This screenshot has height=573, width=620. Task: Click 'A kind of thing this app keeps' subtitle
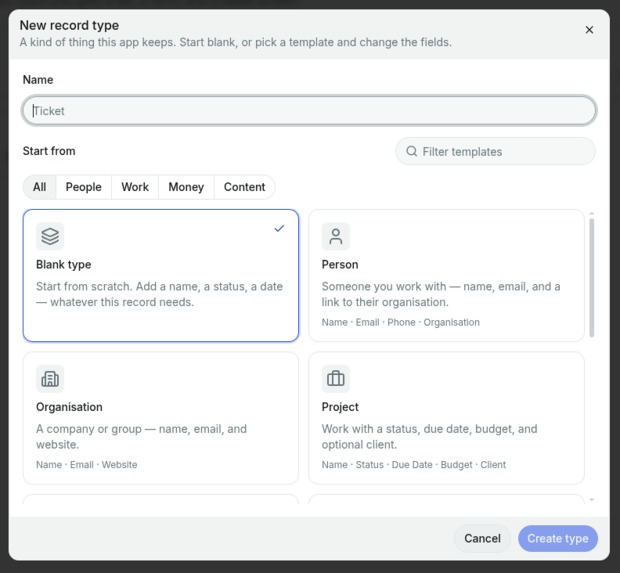pyautogui.click(x=236, y=42)
